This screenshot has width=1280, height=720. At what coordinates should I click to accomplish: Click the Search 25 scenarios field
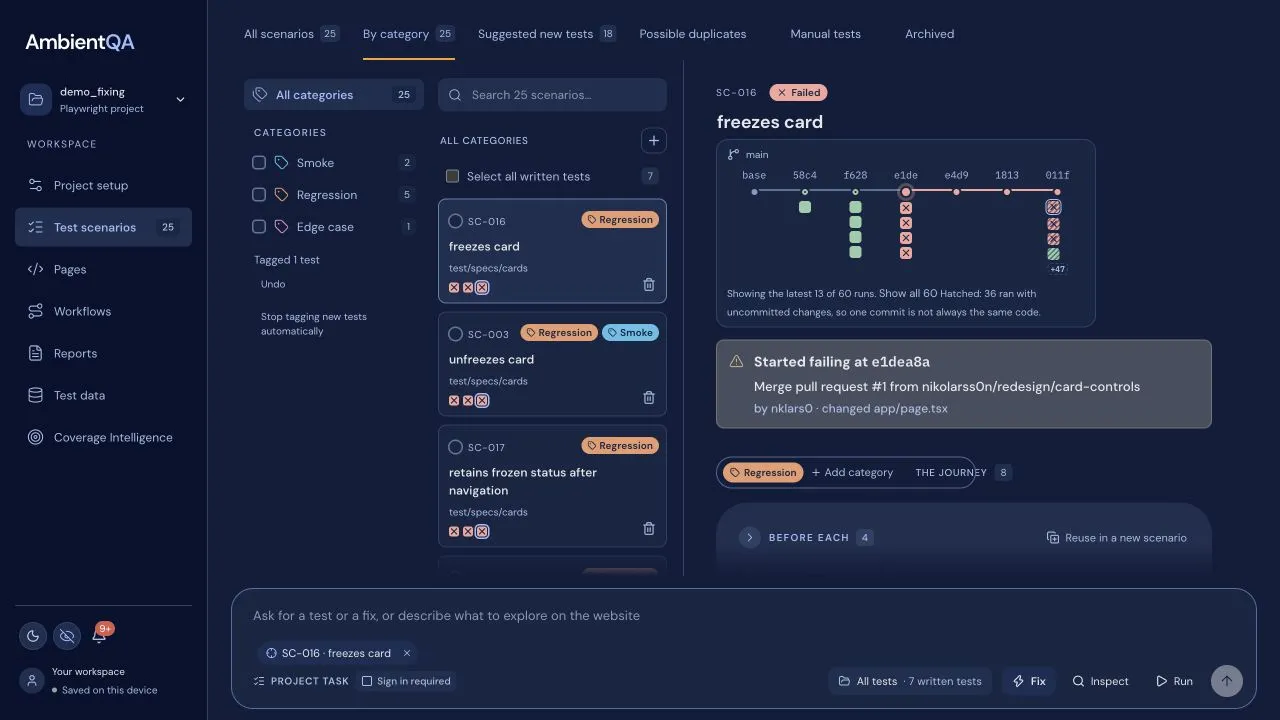click(x=552, y=95)
